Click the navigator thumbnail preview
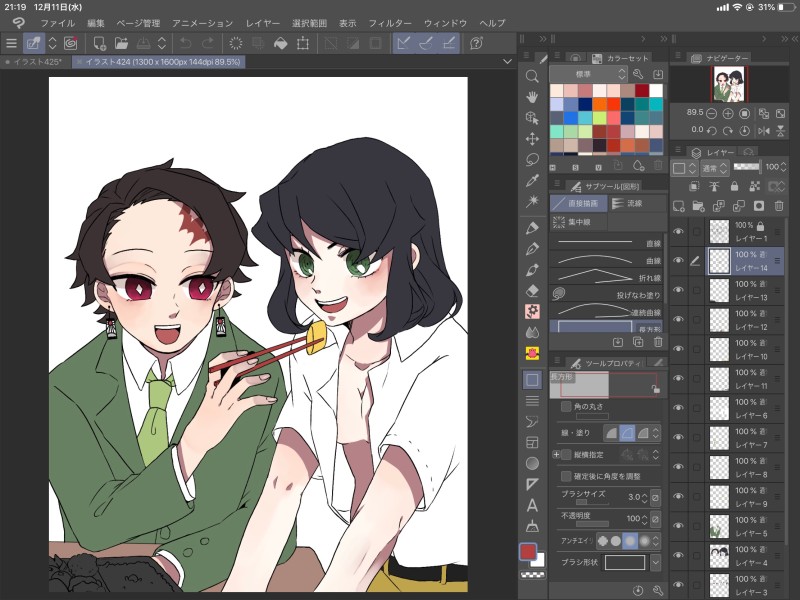Image resolution: width=800 pixels, height=600 pixels. [729, 84]
